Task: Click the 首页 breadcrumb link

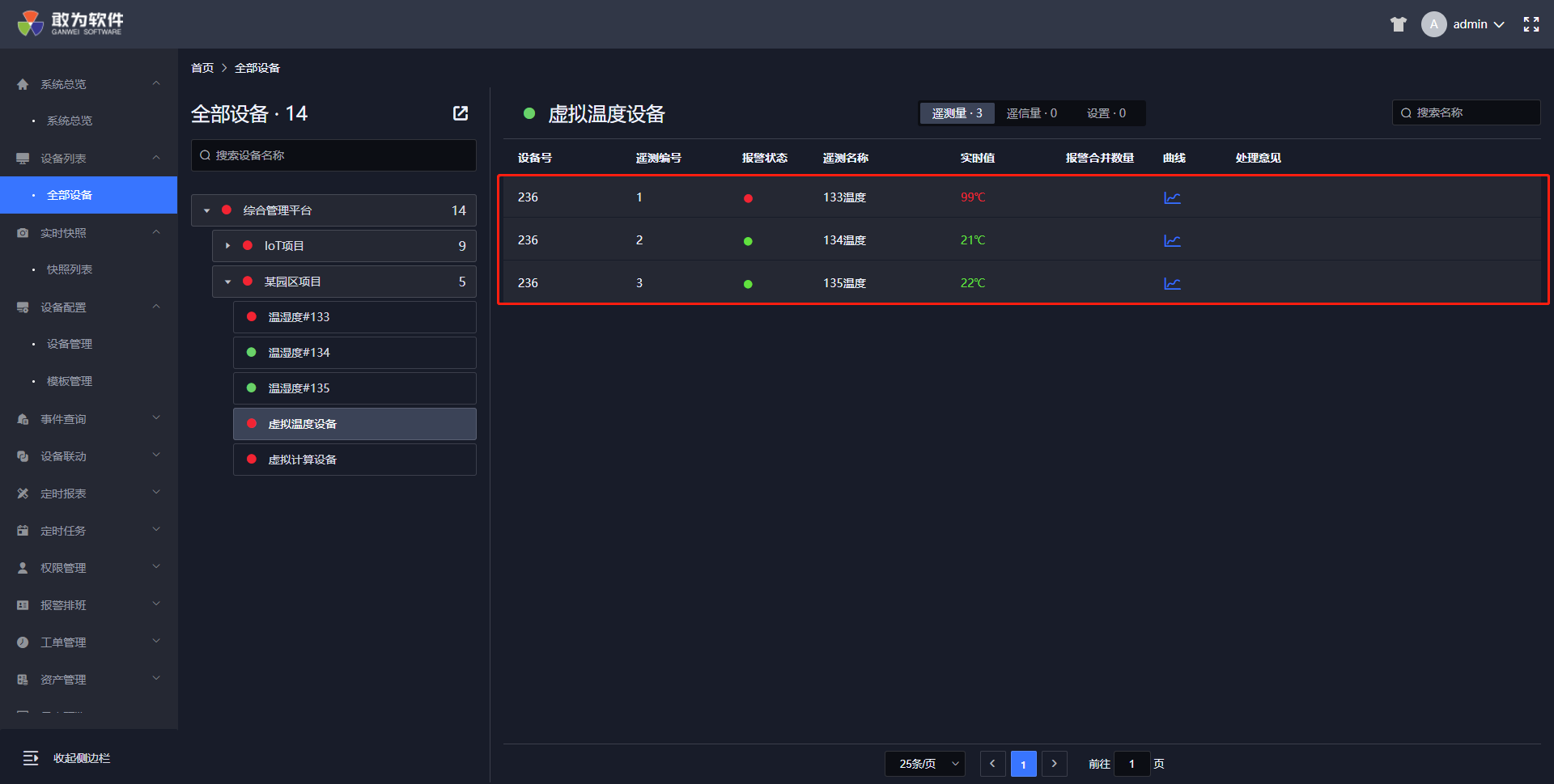Action: click(202, 68)
